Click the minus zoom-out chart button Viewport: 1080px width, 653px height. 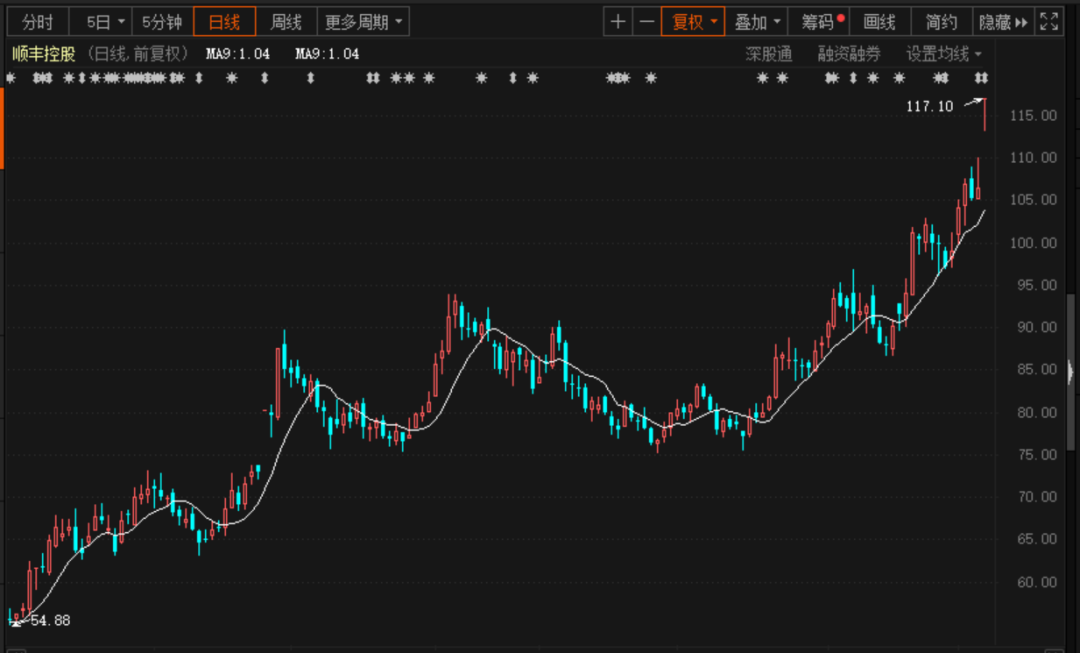tap(647, 22)
